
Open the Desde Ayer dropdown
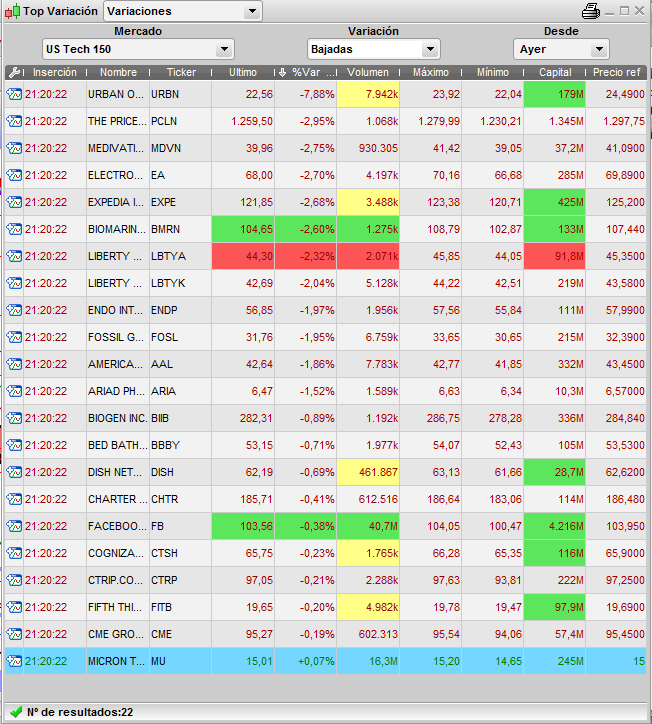(561, 49)
